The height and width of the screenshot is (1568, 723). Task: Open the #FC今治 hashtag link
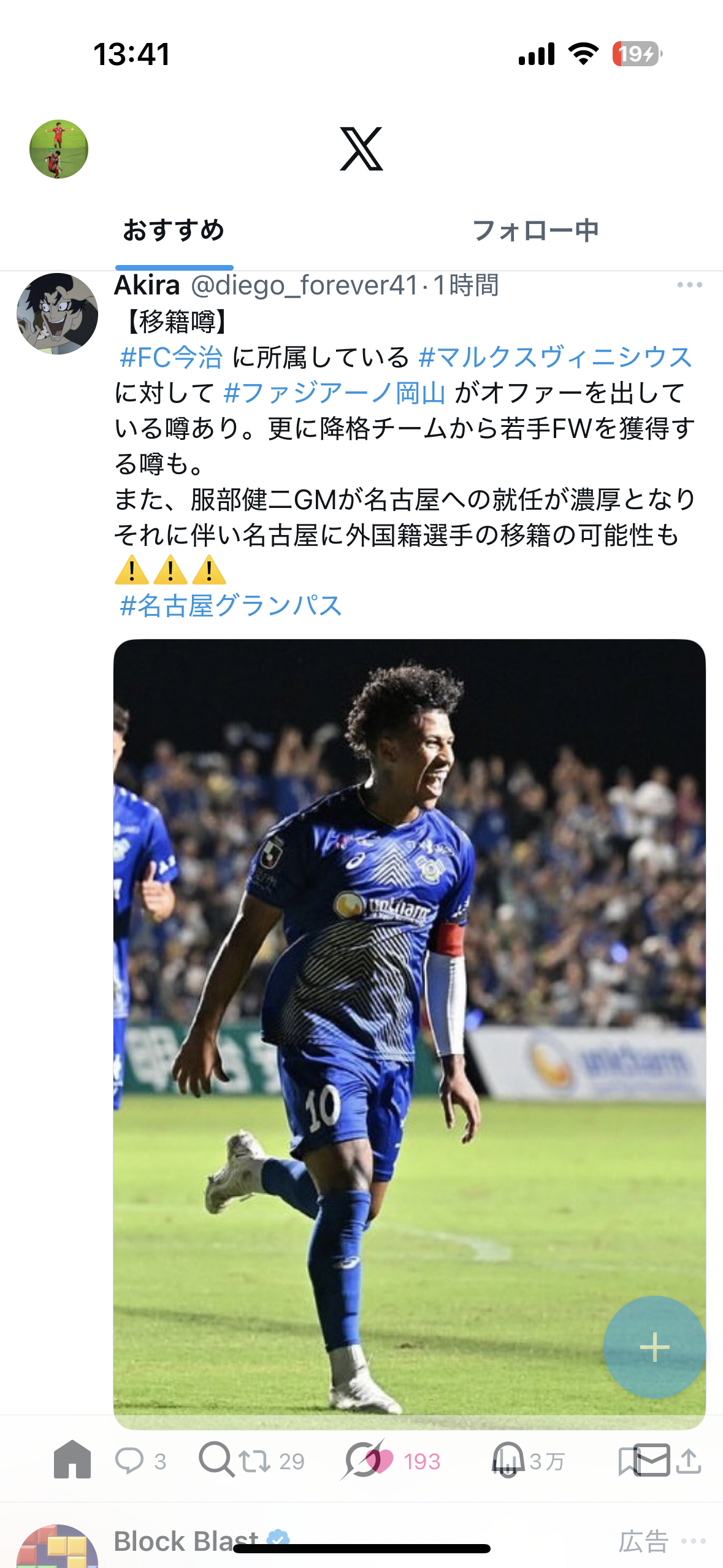pyautogui.click(x=171, y=357)
